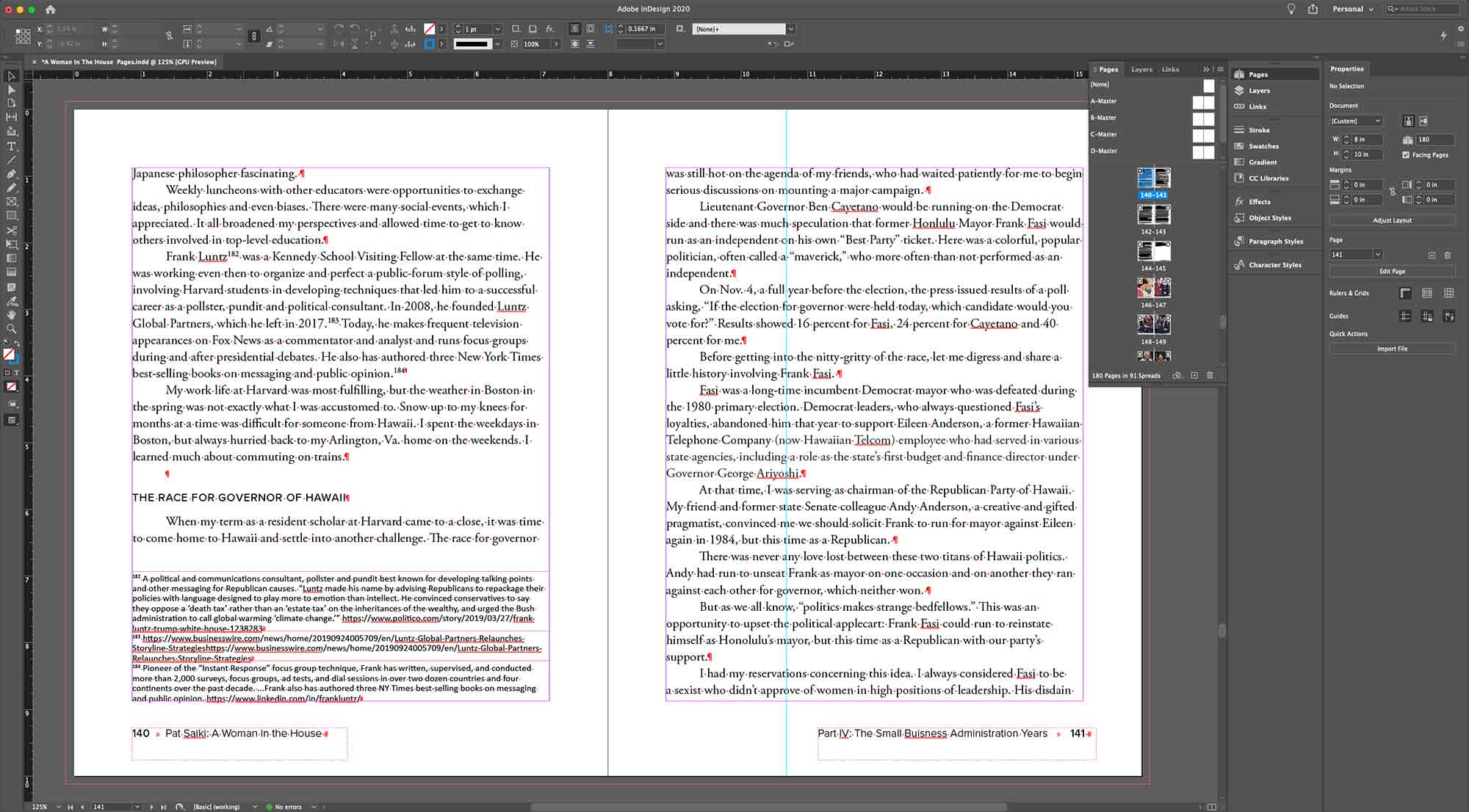Open the [Custom] document preset dropdown

(1356, 121)
